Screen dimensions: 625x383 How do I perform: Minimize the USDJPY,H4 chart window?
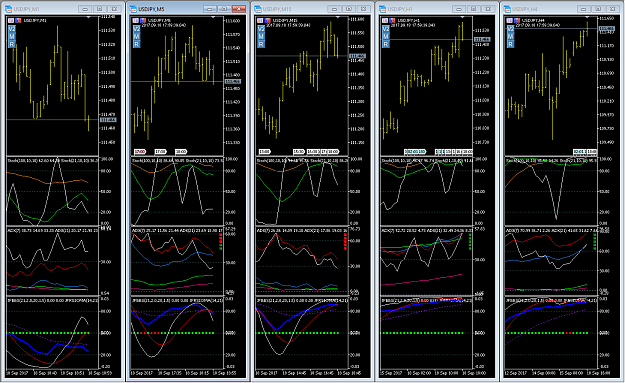click(584, 9)
